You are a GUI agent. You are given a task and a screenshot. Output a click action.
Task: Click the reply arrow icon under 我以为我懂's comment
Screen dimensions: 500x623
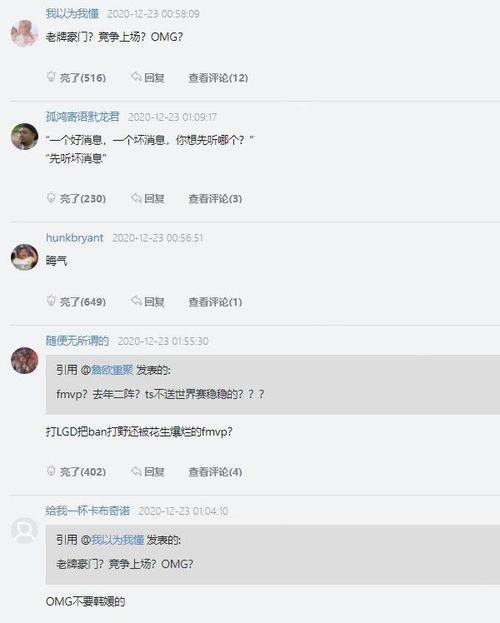point(136,76)
